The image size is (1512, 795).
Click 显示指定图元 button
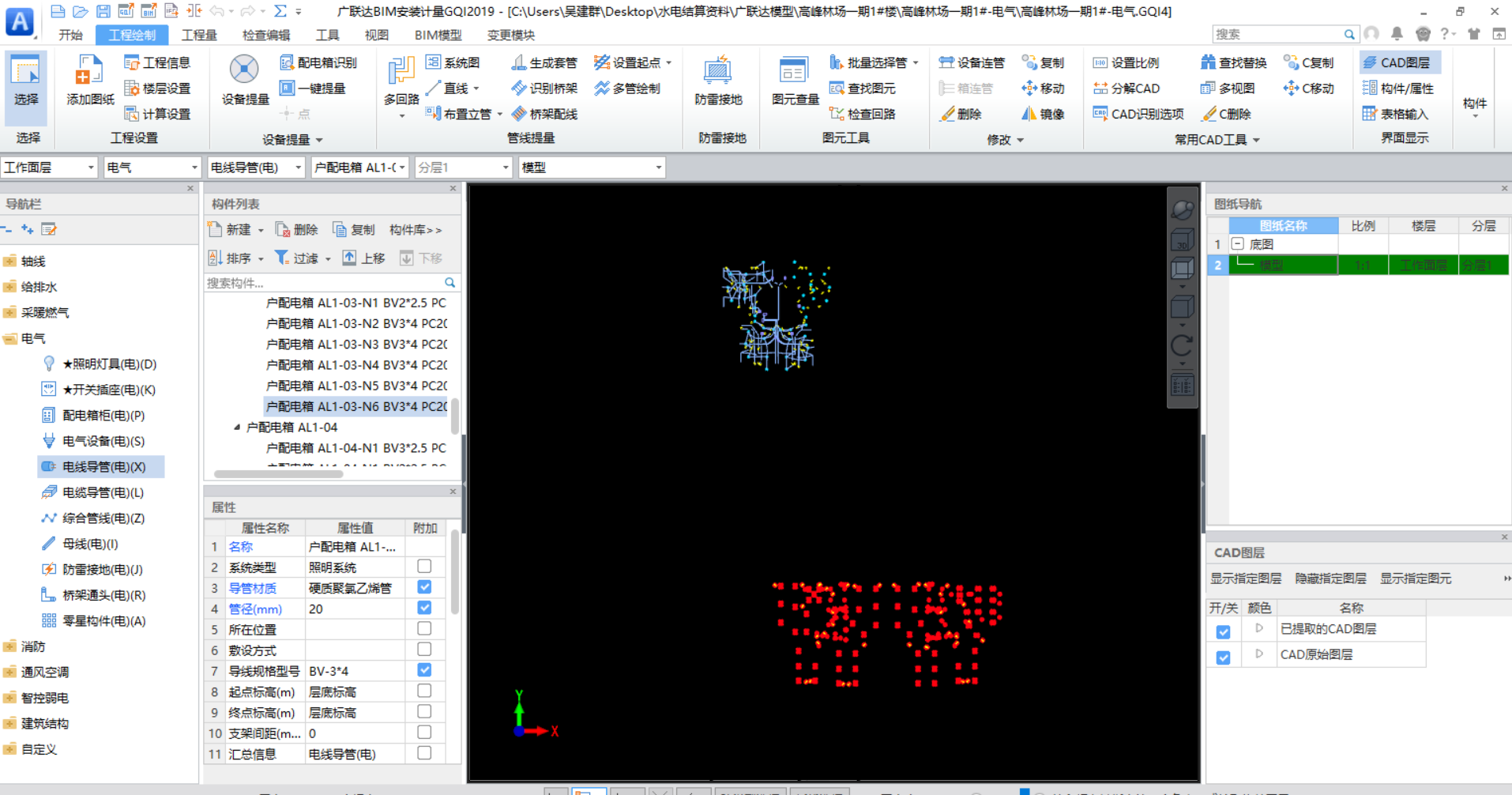coord(1416,578)
